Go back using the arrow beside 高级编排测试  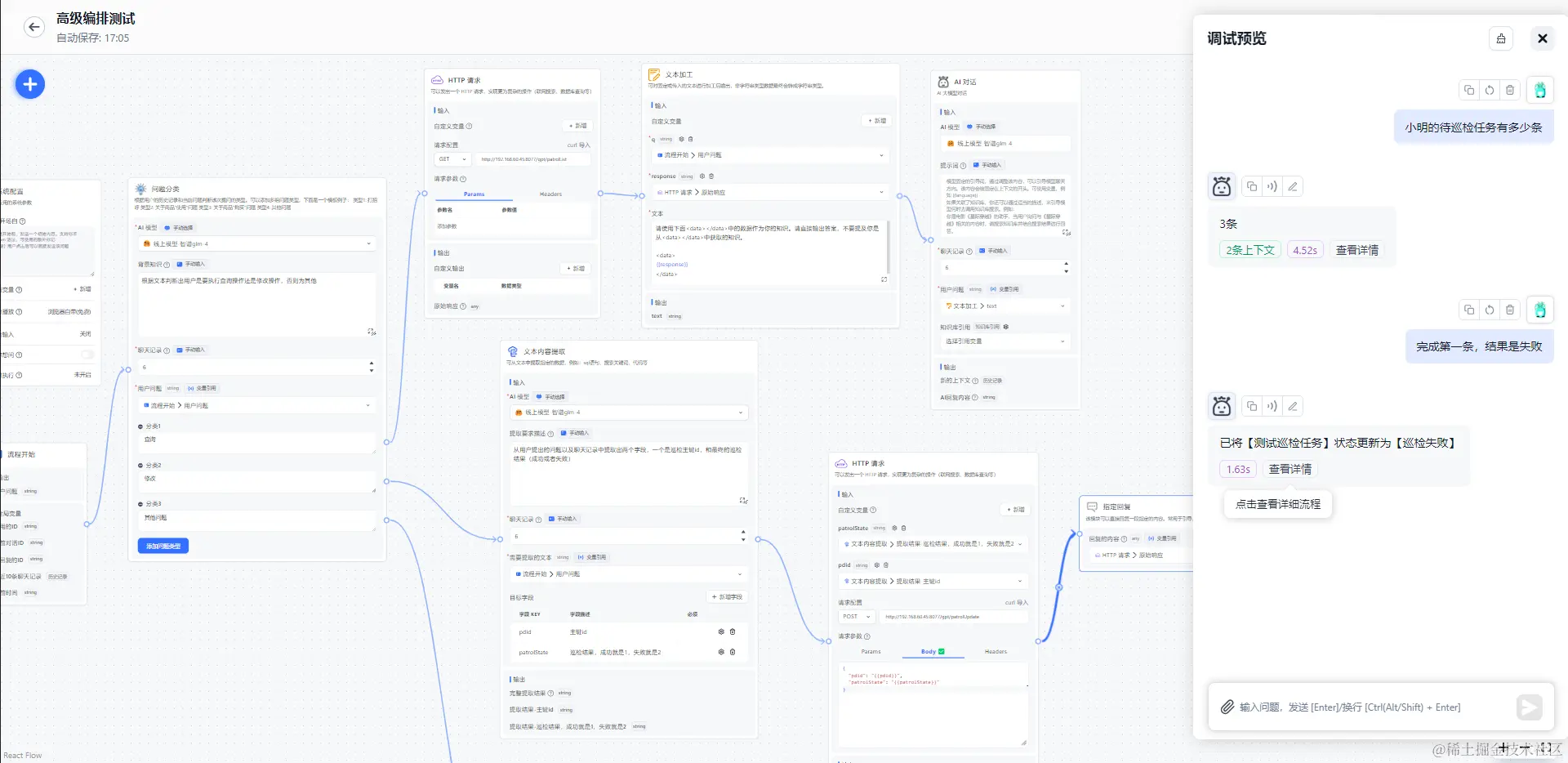pos(33,27)
